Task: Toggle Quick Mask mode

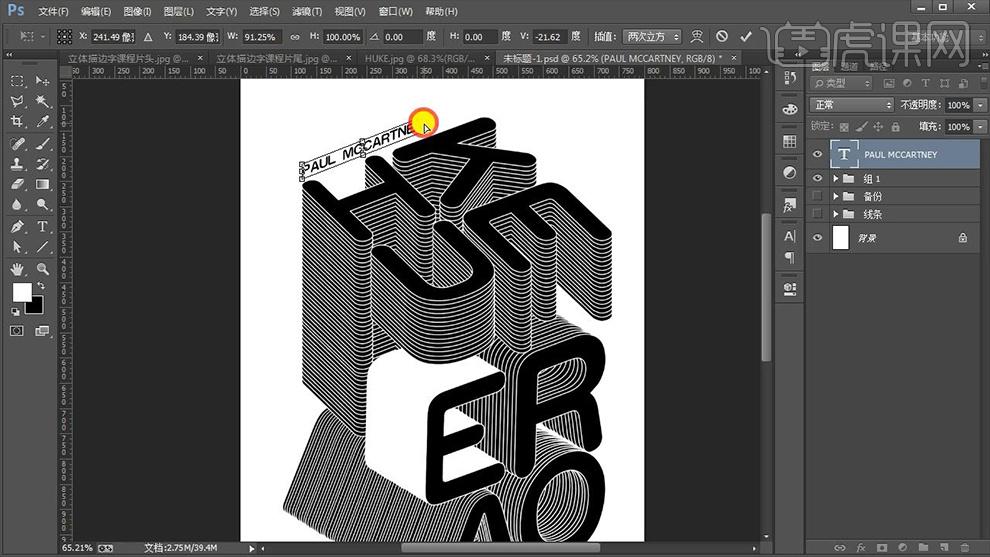Action: [17, 331]
